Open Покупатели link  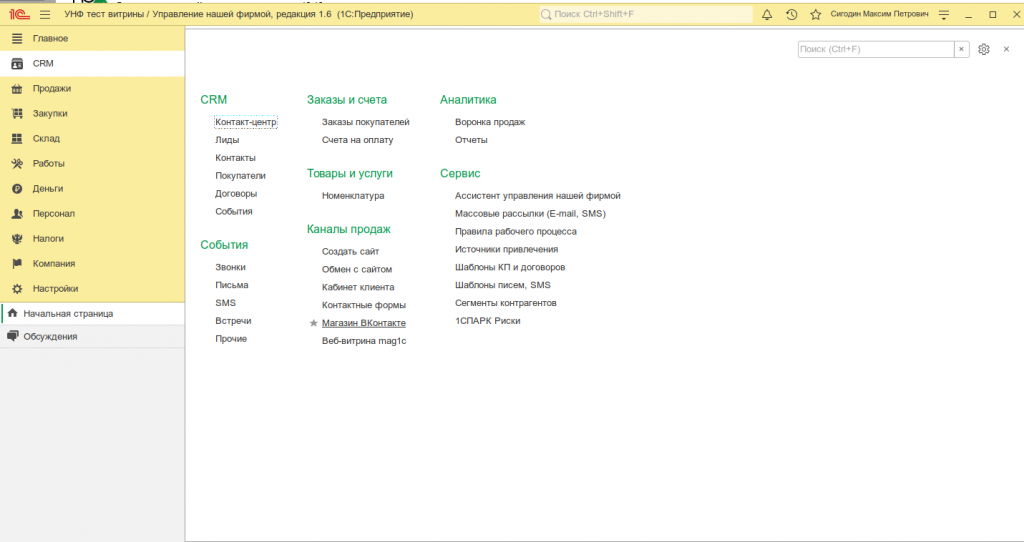click(240, 176)
